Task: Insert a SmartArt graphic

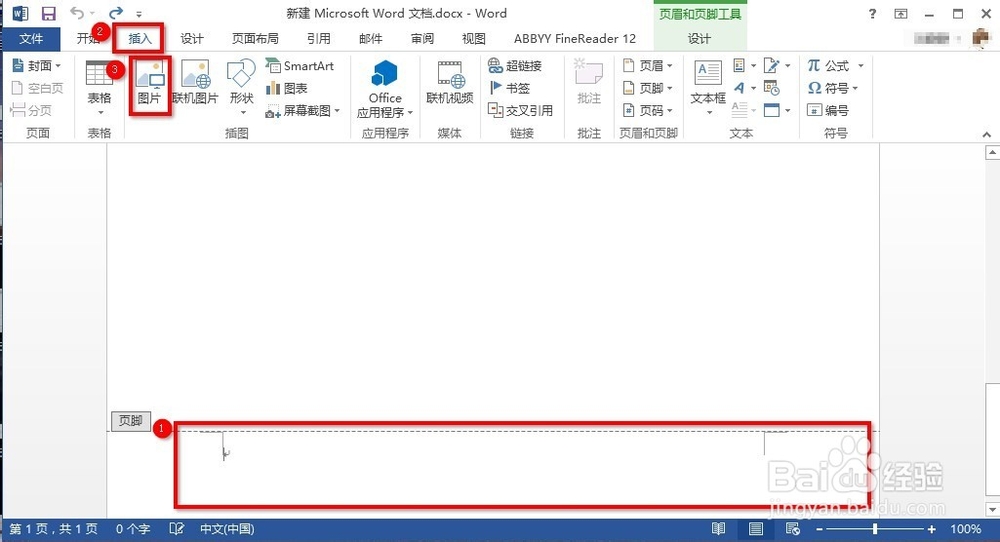Action: click(300, 66)
